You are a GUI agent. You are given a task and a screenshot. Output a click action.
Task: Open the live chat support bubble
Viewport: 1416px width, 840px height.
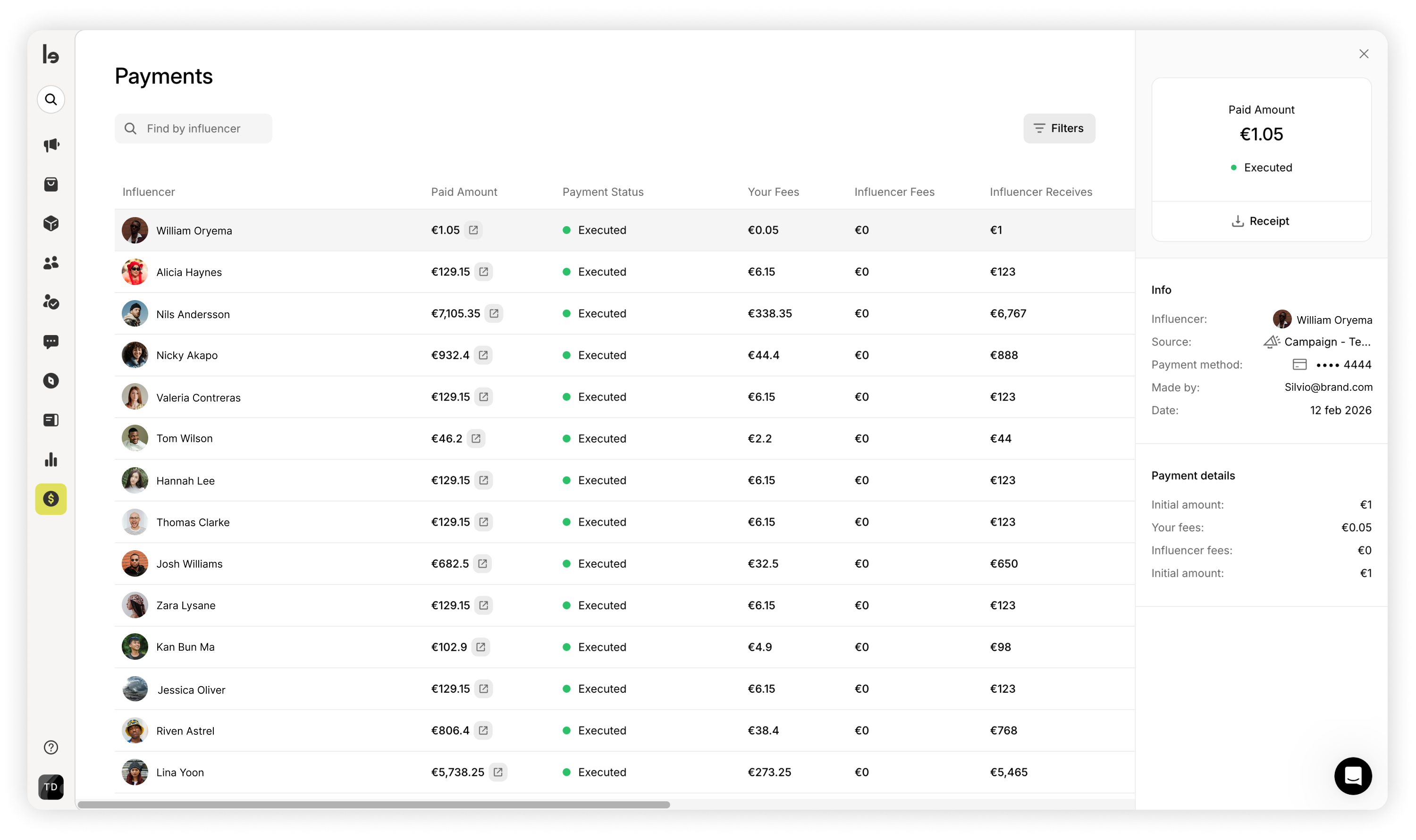coord(1353,775)
